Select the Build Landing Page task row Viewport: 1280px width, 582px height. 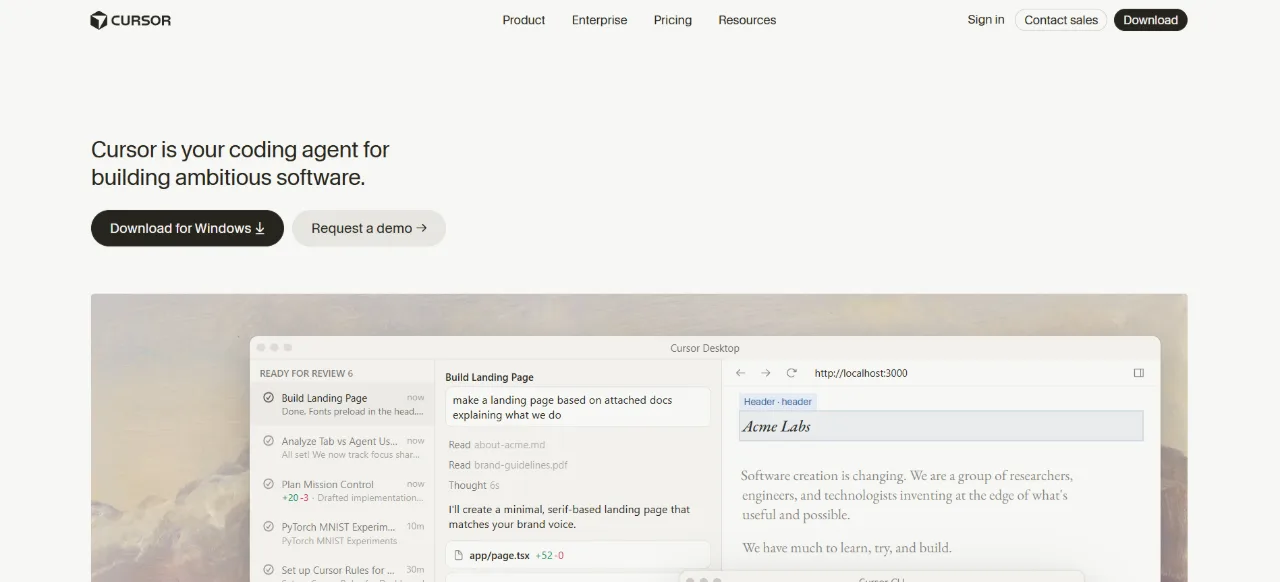[342, 404]
